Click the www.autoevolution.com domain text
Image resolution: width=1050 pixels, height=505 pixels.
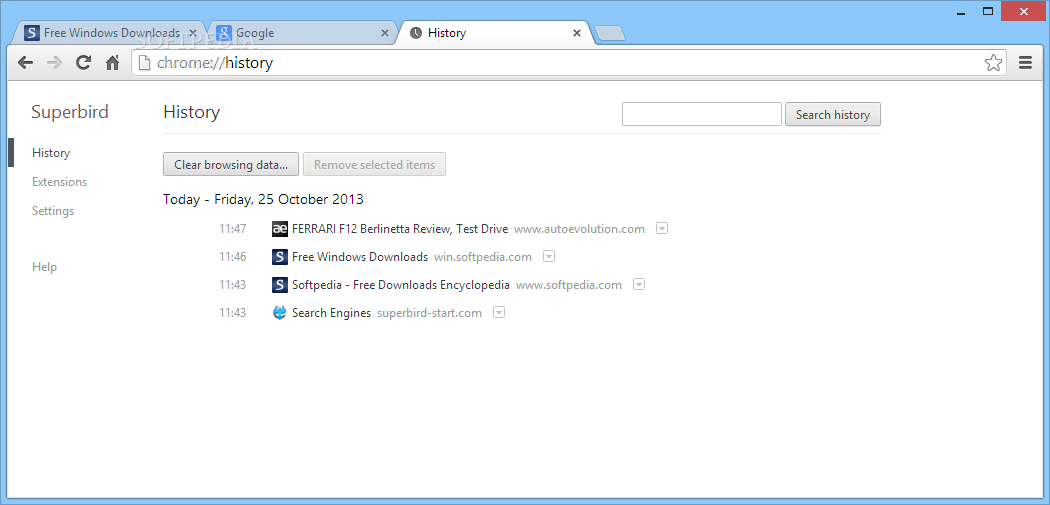point(579,229)
